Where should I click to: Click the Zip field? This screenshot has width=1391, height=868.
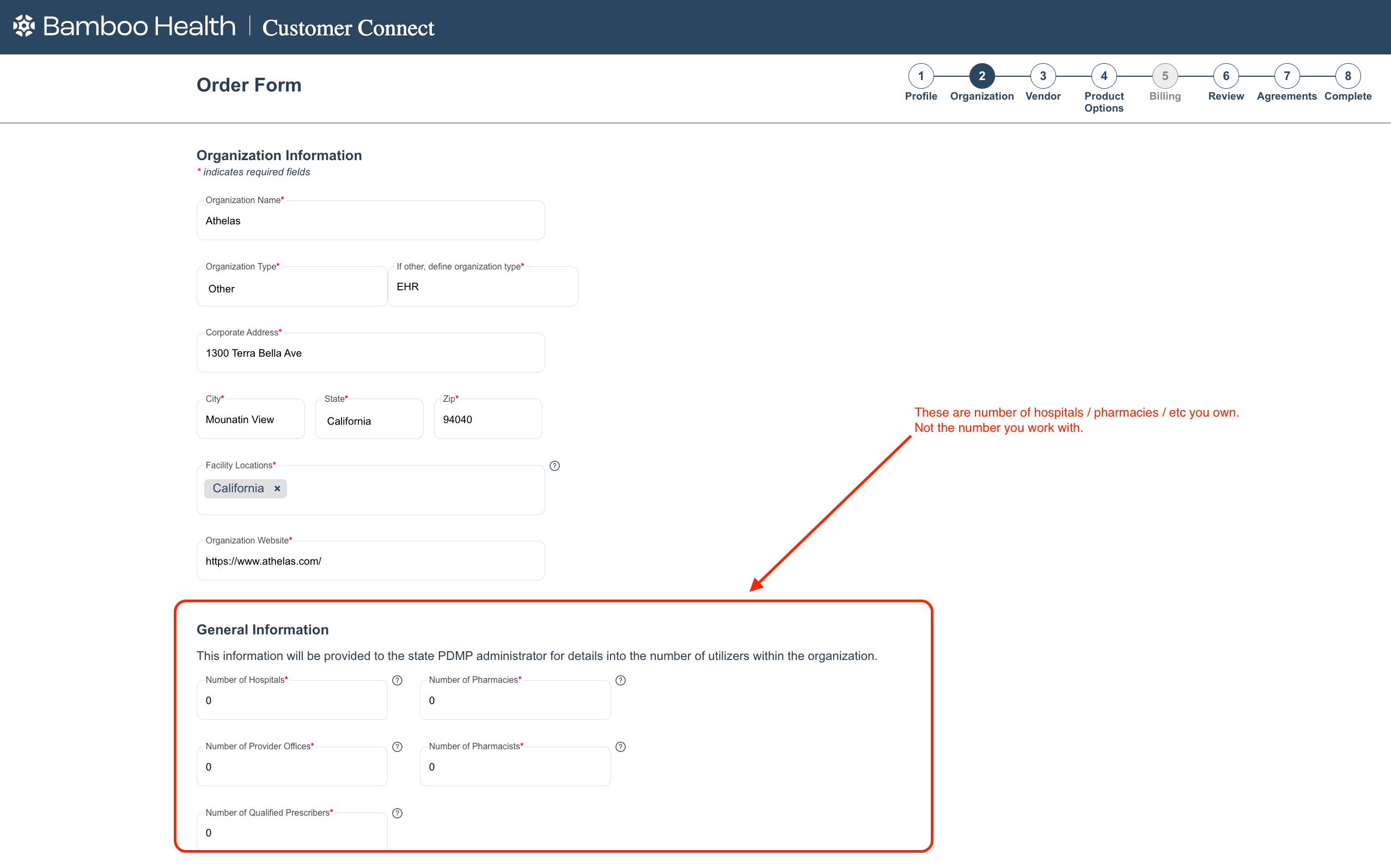(x=488, y=419)
